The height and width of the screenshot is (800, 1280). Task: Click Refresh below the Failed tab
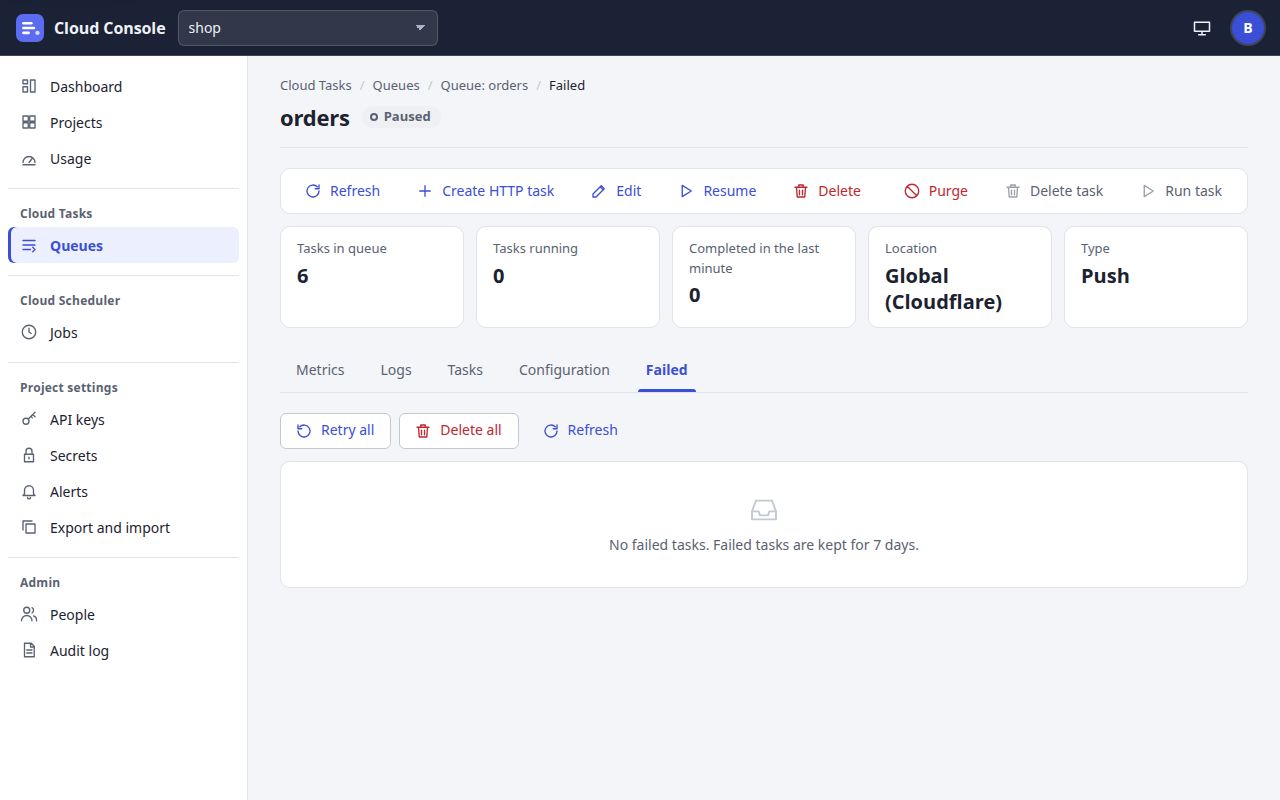[580, 430]
